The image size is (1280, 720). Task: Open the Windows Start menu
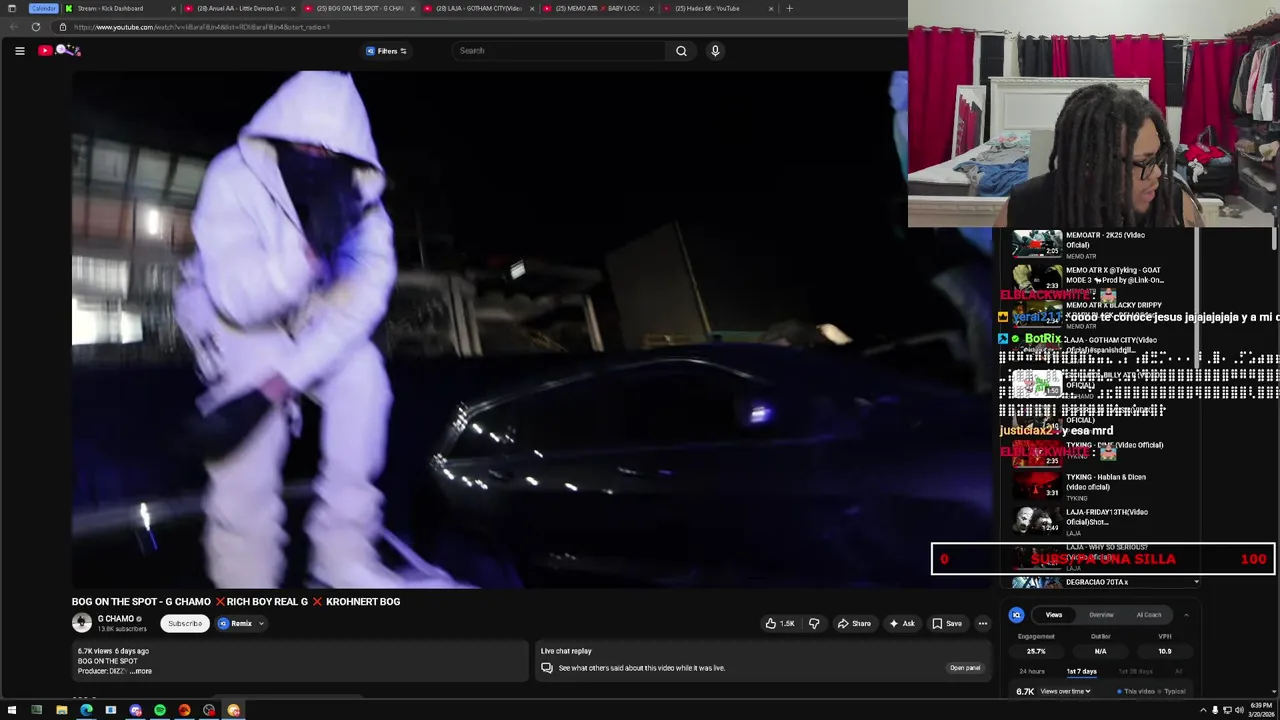coord(12,711)
